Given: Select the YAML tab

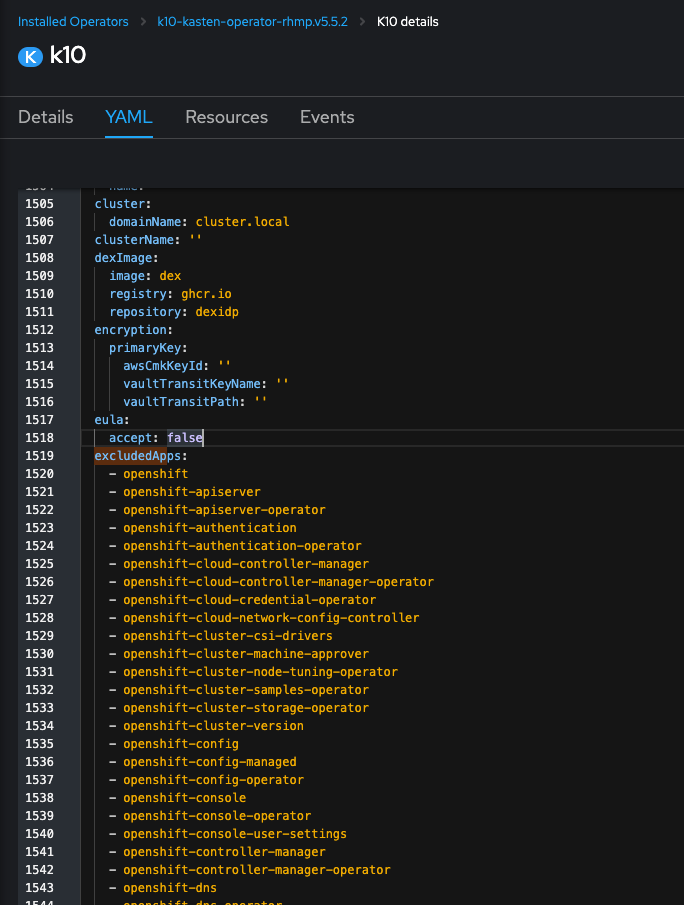Looking at the screenshot, I should [129, 117].
